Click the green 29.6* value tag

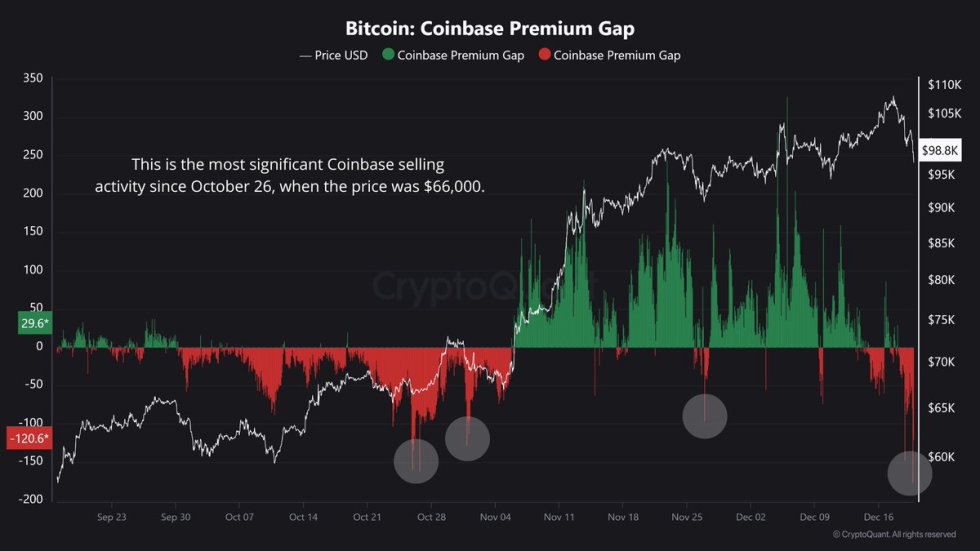[x=34, y=323]
